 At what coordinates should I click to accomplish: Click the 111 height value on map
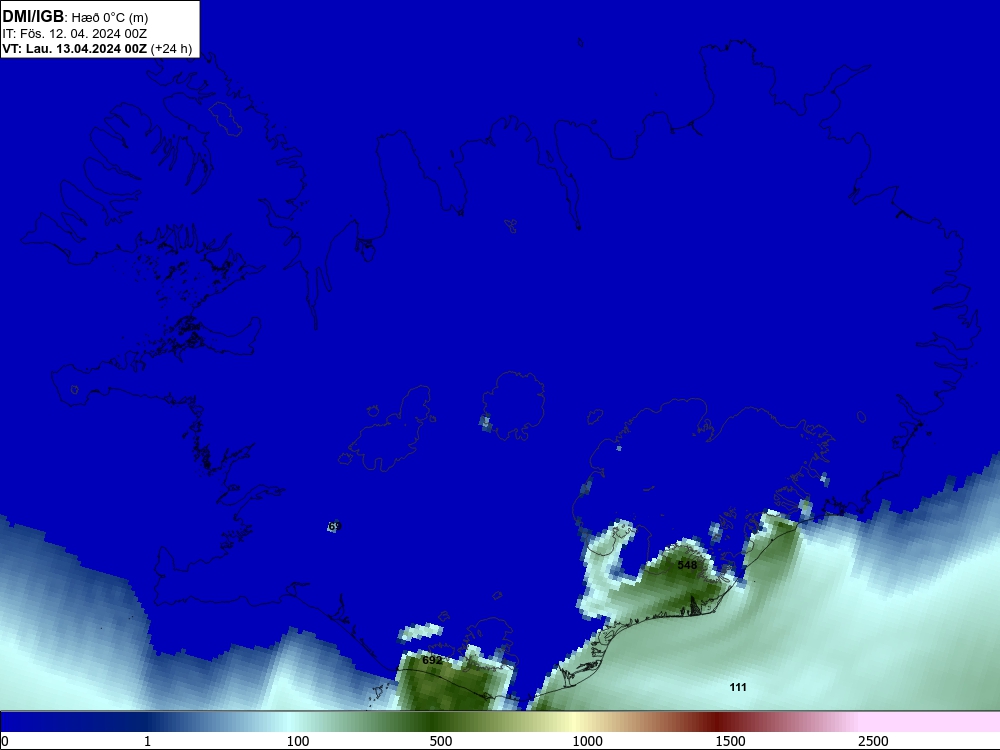738,687
